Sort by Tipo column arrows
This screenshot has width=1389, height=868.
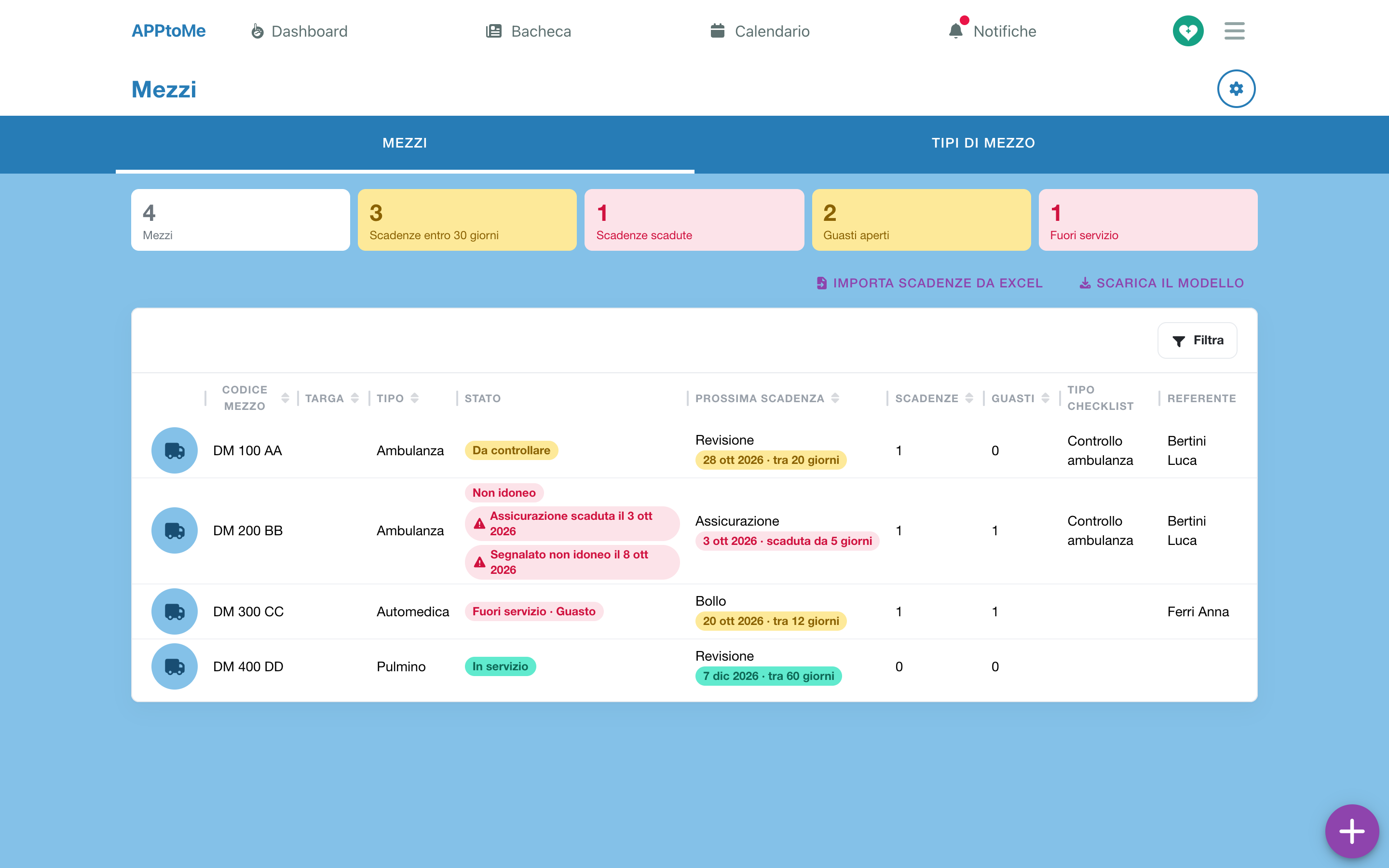point(414,398)
